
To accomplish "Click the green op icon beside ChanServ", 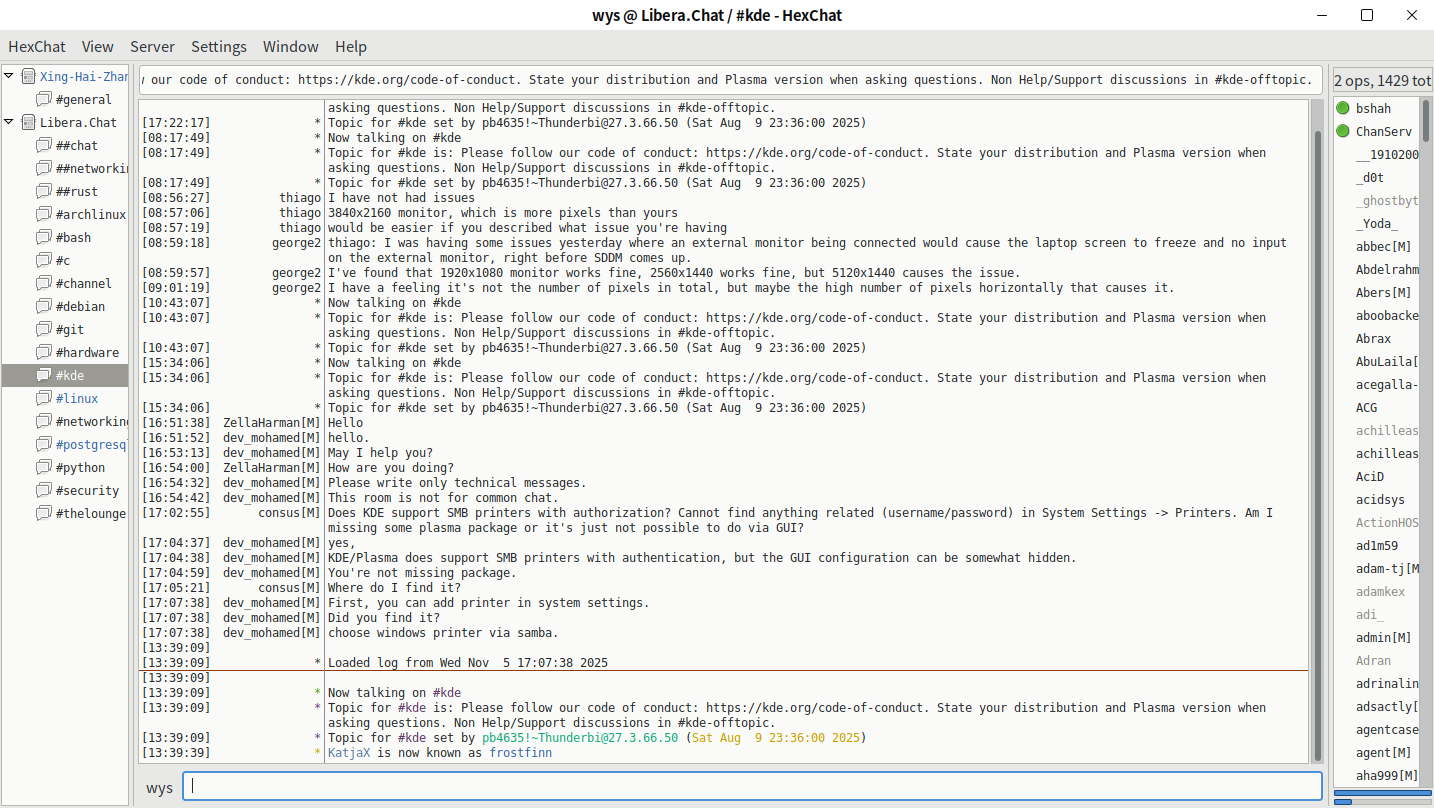I will (1343, 131).
